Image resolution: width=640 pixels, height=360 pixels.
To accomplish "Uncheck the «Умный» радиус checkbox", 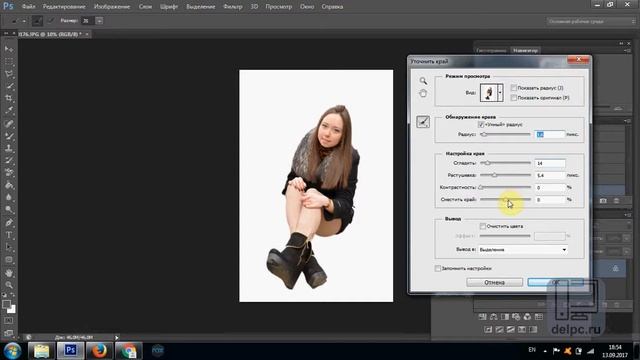I will click(481, 124).
